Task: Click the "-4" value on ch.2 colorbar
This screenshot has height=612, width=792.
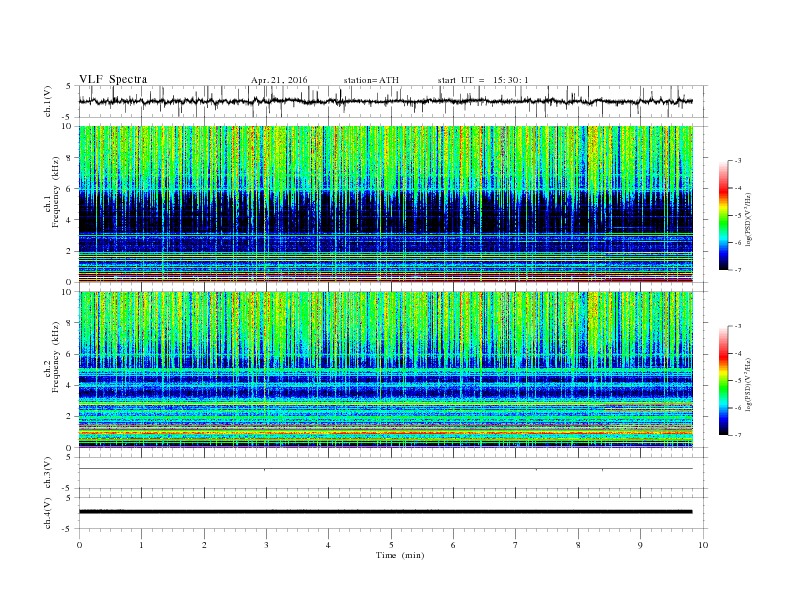Action: coord(737,353)
